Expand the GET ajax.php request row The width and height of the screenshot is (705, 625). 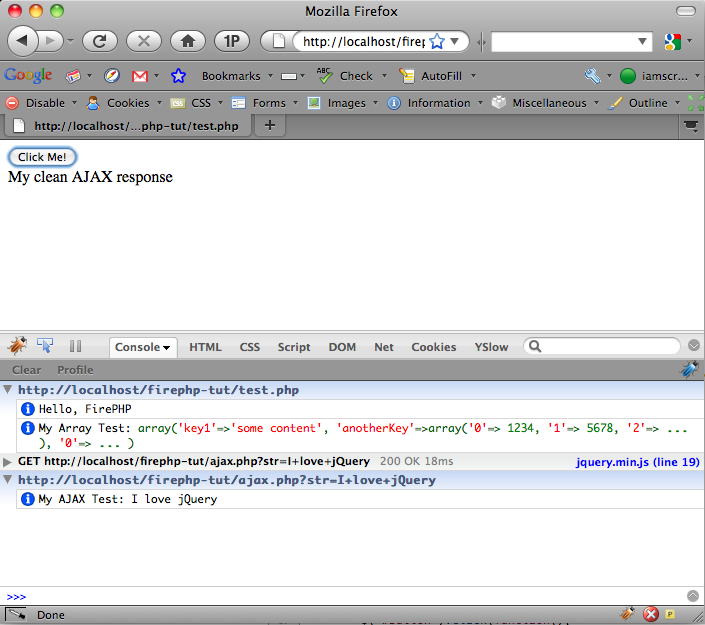[x=7, y=462]
